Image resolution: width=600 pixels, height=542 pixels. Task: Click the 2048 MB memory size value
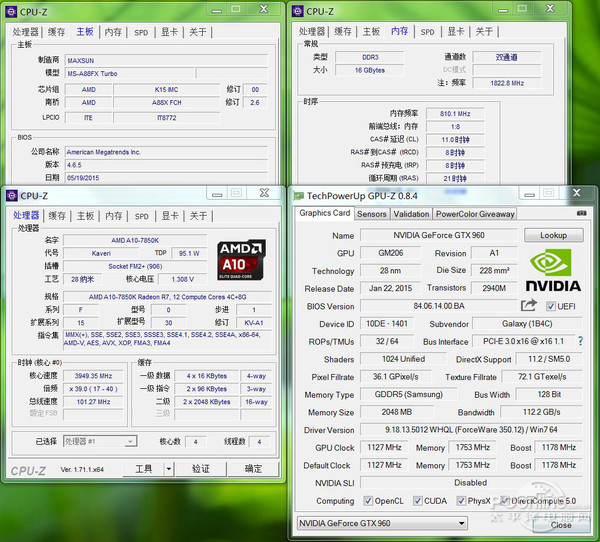397,412
